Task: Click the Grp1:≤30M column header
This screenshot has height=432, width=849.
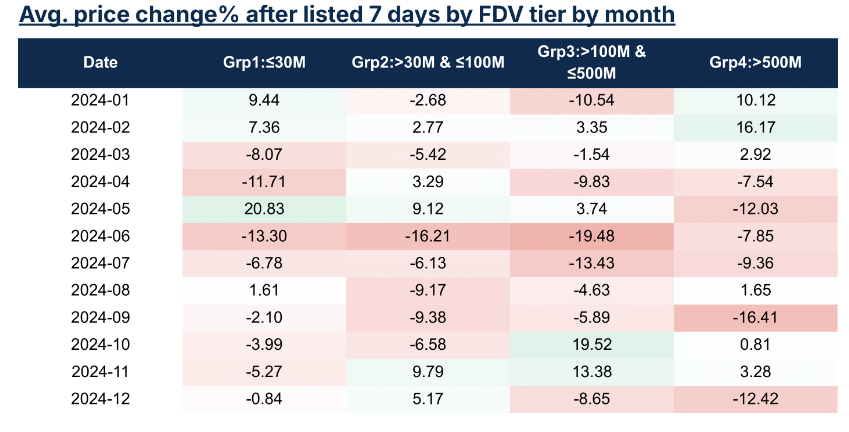Action: pos(264,62)
